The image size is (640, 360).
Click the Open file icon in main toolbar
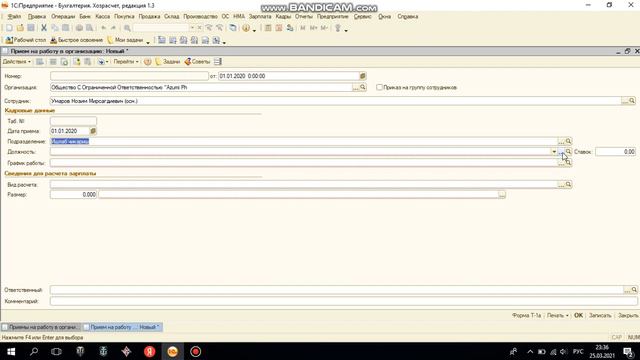[x=20, y=28]
